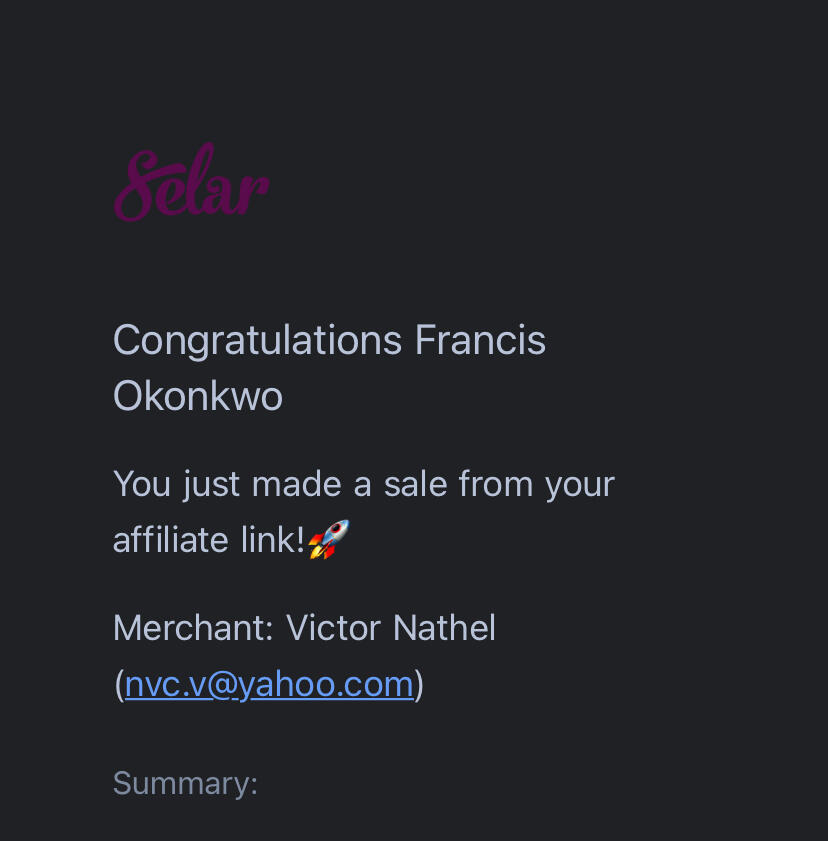Open the nvc.v@yahoo.com email link
The width and height of the screenshot is (828, 841).
pos(269,685)
